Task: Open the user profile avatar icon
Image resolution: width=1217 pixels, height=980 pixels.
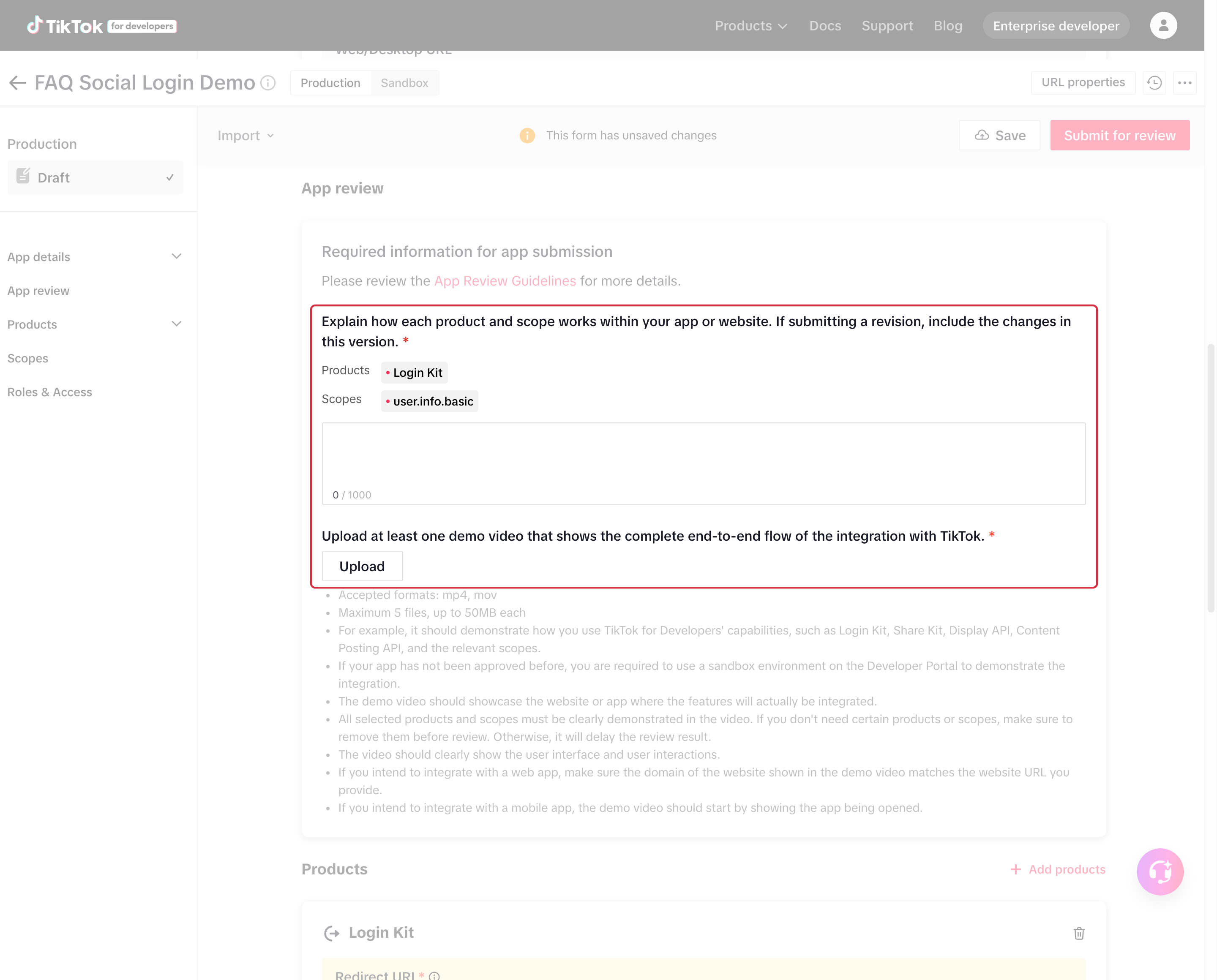Action: (x=1163, y=25)
